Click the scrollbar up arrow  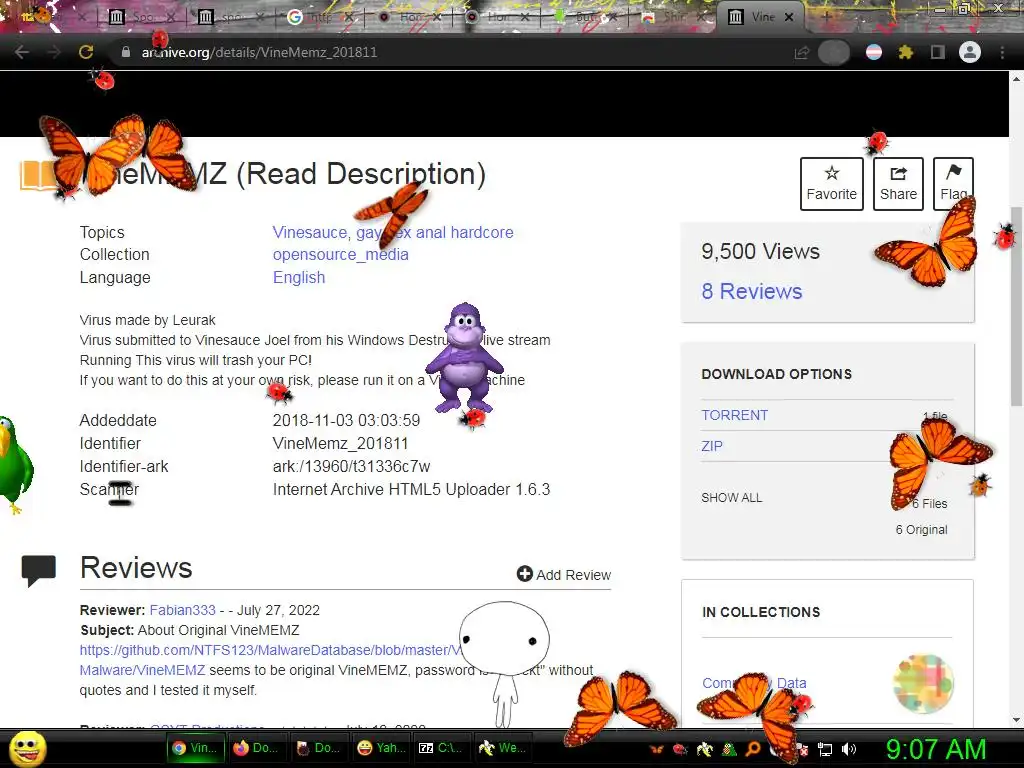[1016, 80]
